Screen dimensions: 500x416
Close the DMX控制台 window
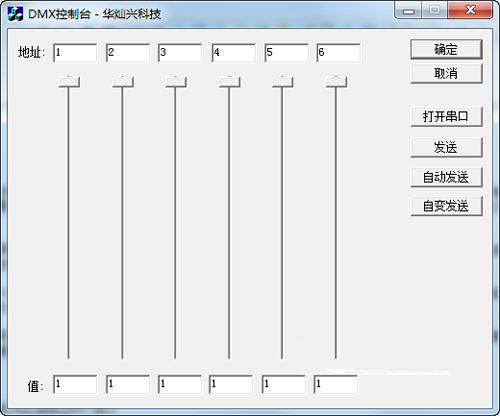point(470,10)
